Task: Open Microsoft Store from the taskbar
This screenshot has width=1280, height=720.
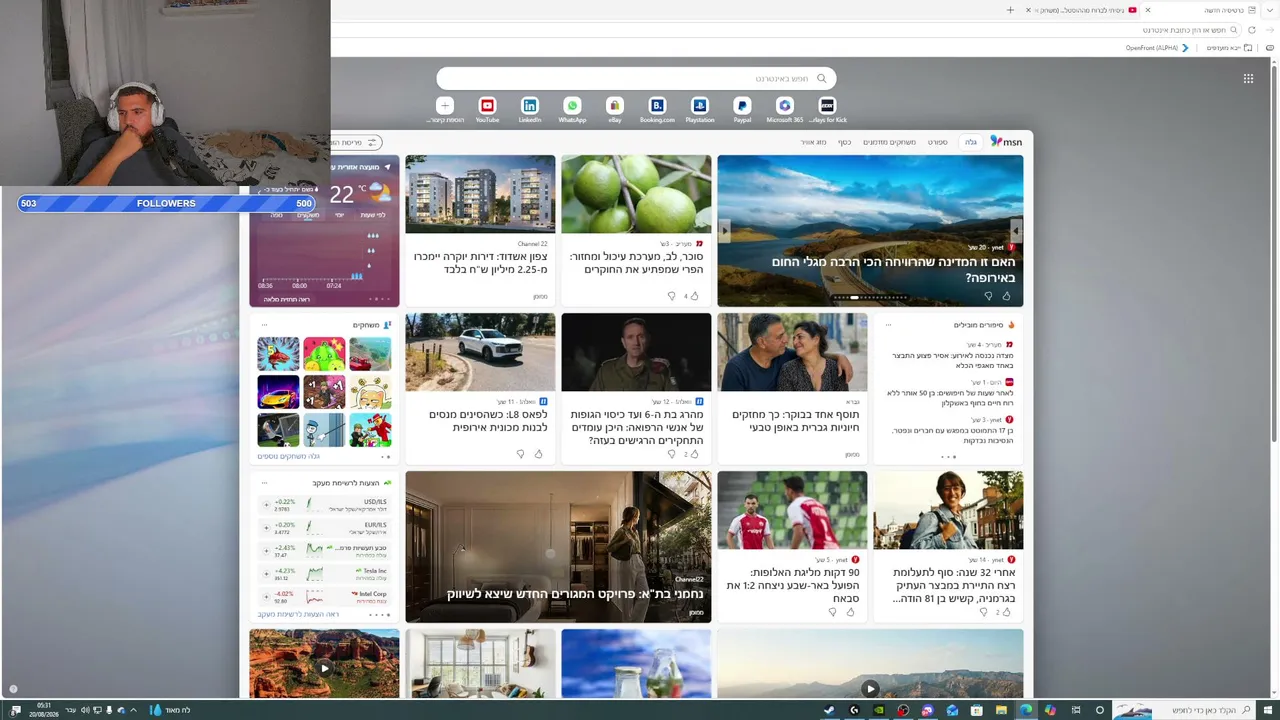Action: (x=976, y=710)
